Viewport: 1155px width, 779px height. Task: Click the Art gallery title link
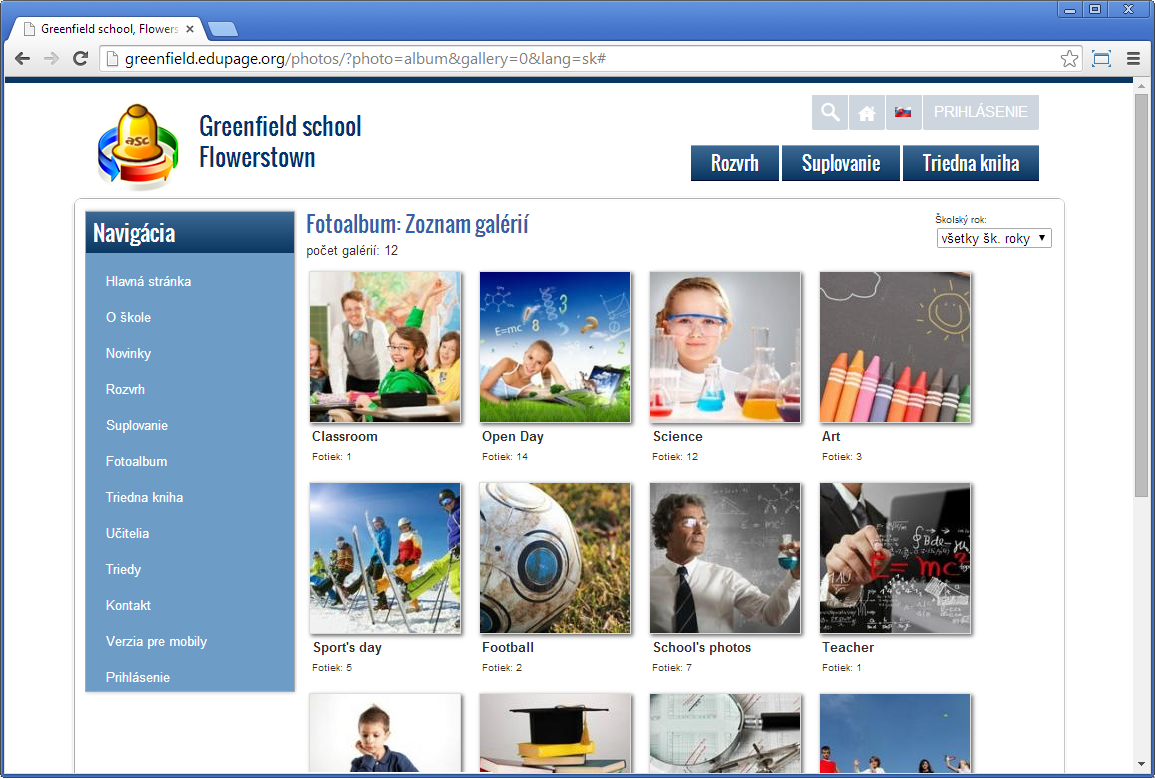831,437
